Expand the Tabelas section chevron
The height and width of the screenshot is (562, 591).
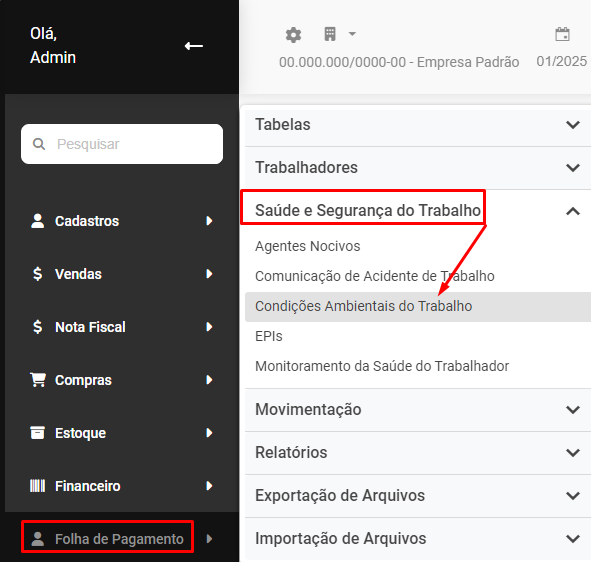[x=573, y=125]
